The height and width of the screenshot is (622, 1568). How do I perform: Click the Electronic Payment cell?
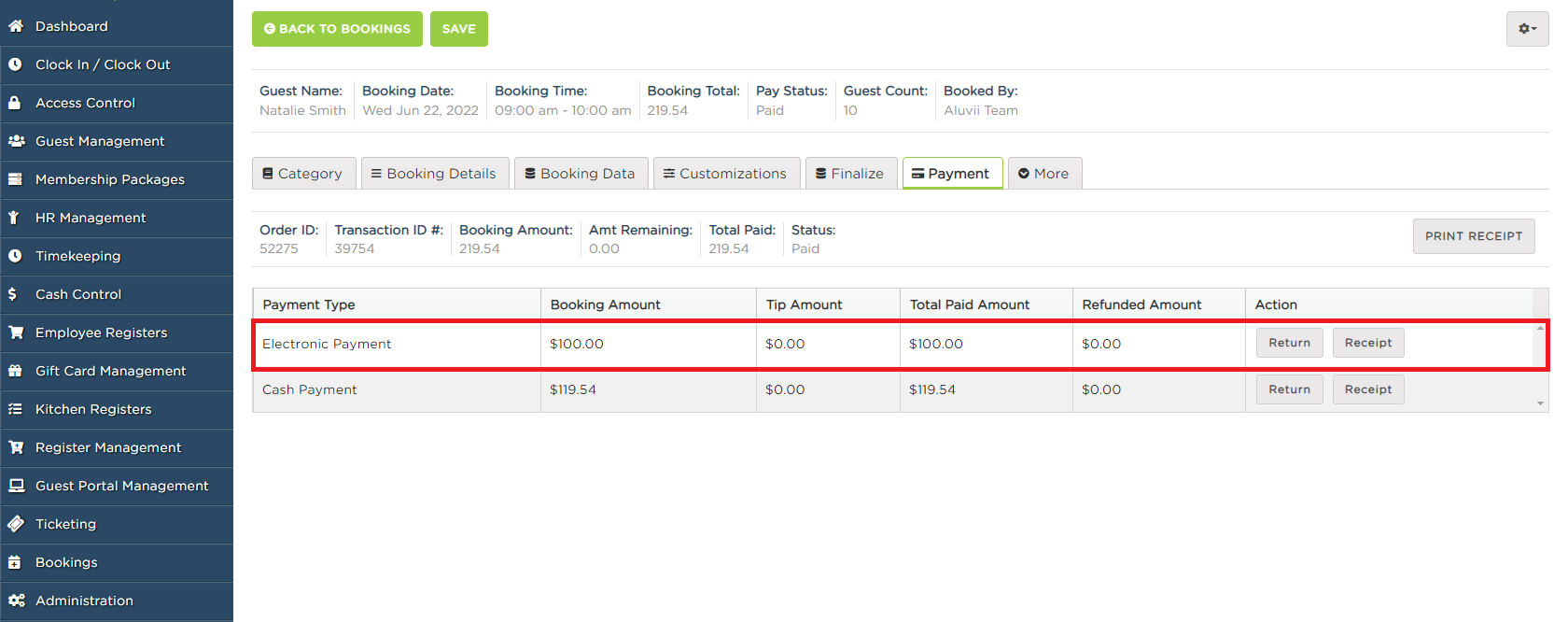(397, 344)
